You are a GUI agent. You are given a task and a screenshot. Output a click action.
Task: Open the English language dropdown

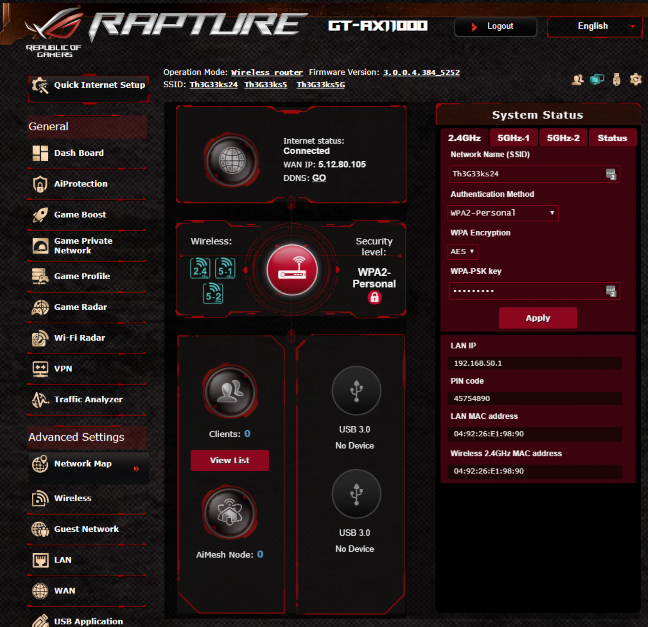(595, 26)
